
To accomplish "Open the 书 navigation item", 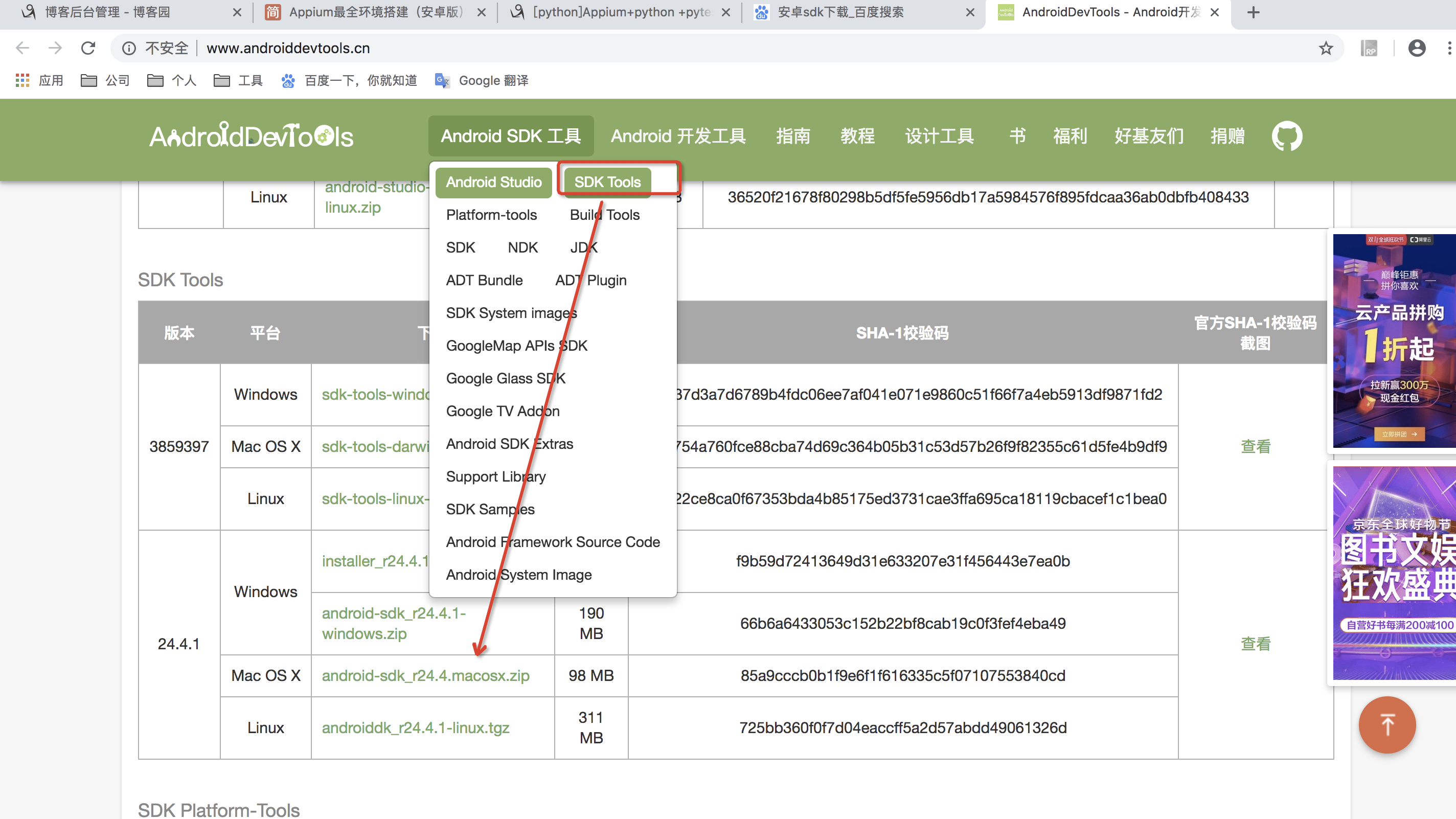I will (x=1017, y=136).
